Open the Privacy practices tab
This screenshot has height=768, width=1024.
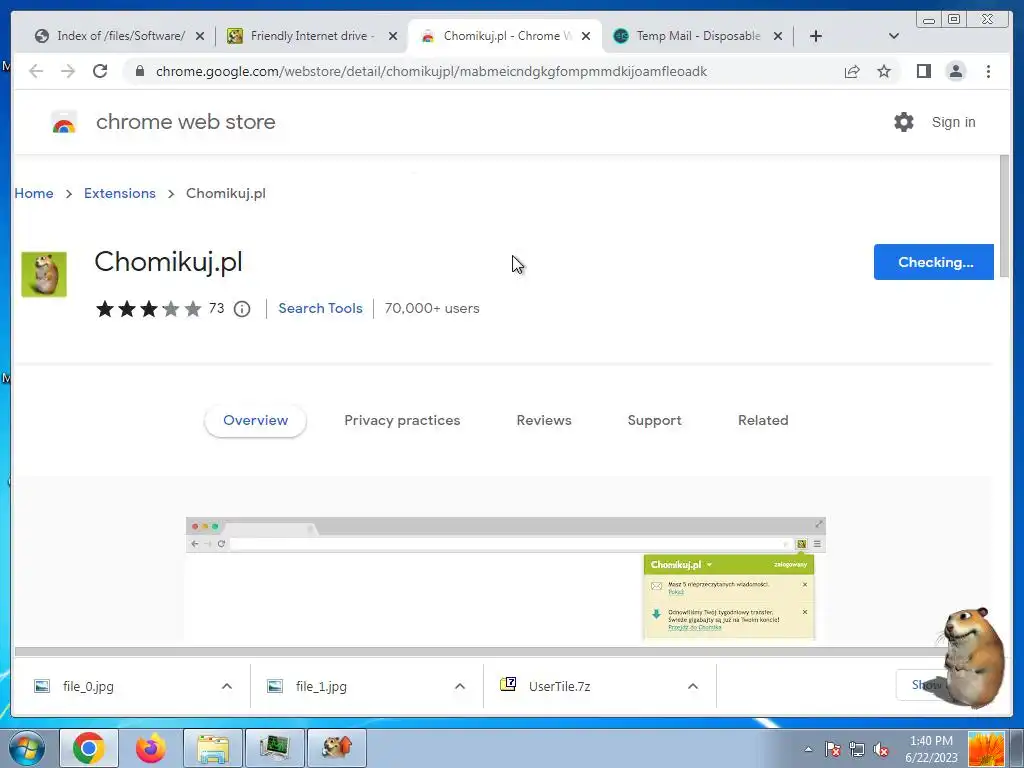[402, 421]
